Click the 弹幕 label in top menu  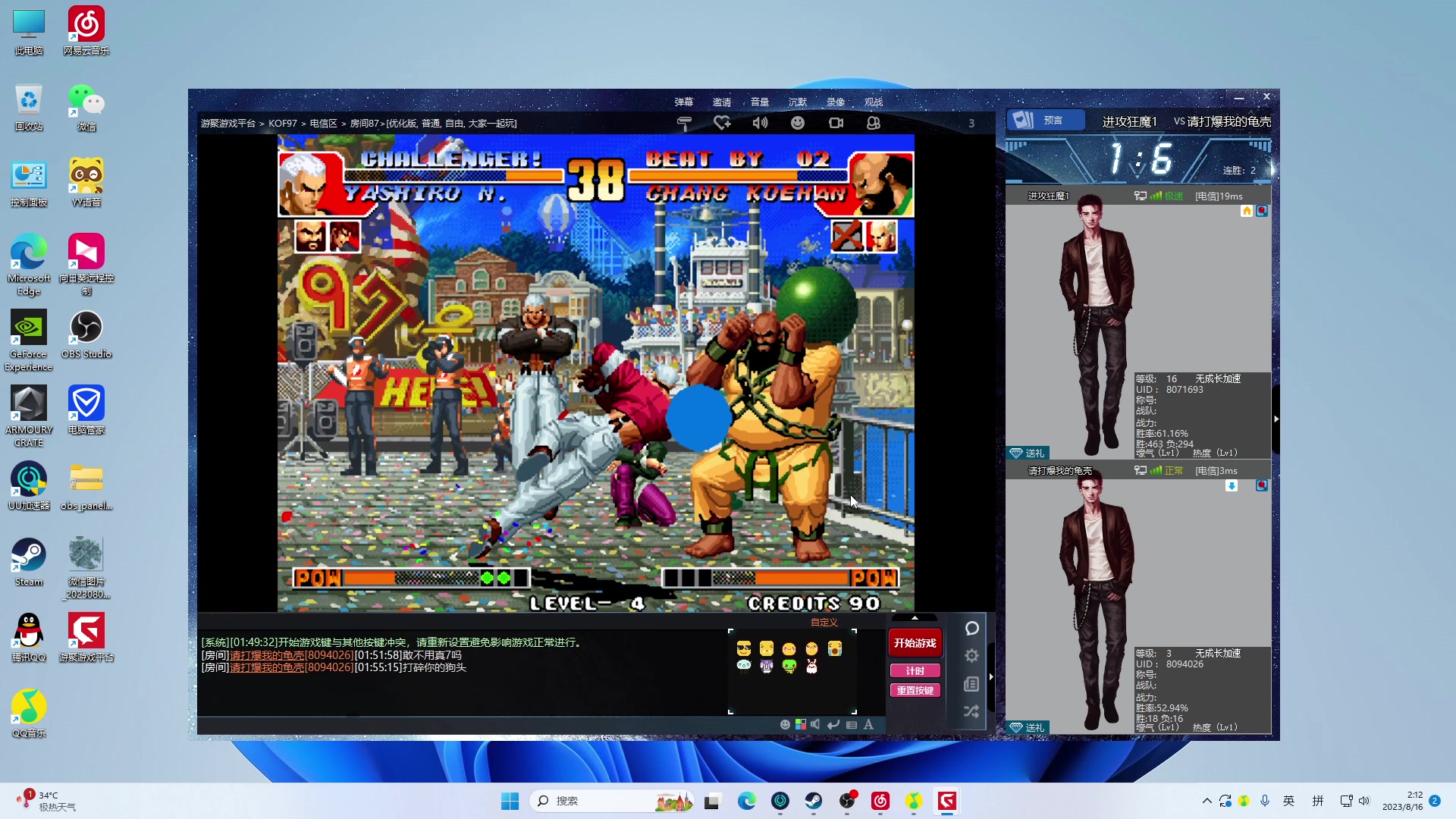(684, 102)
